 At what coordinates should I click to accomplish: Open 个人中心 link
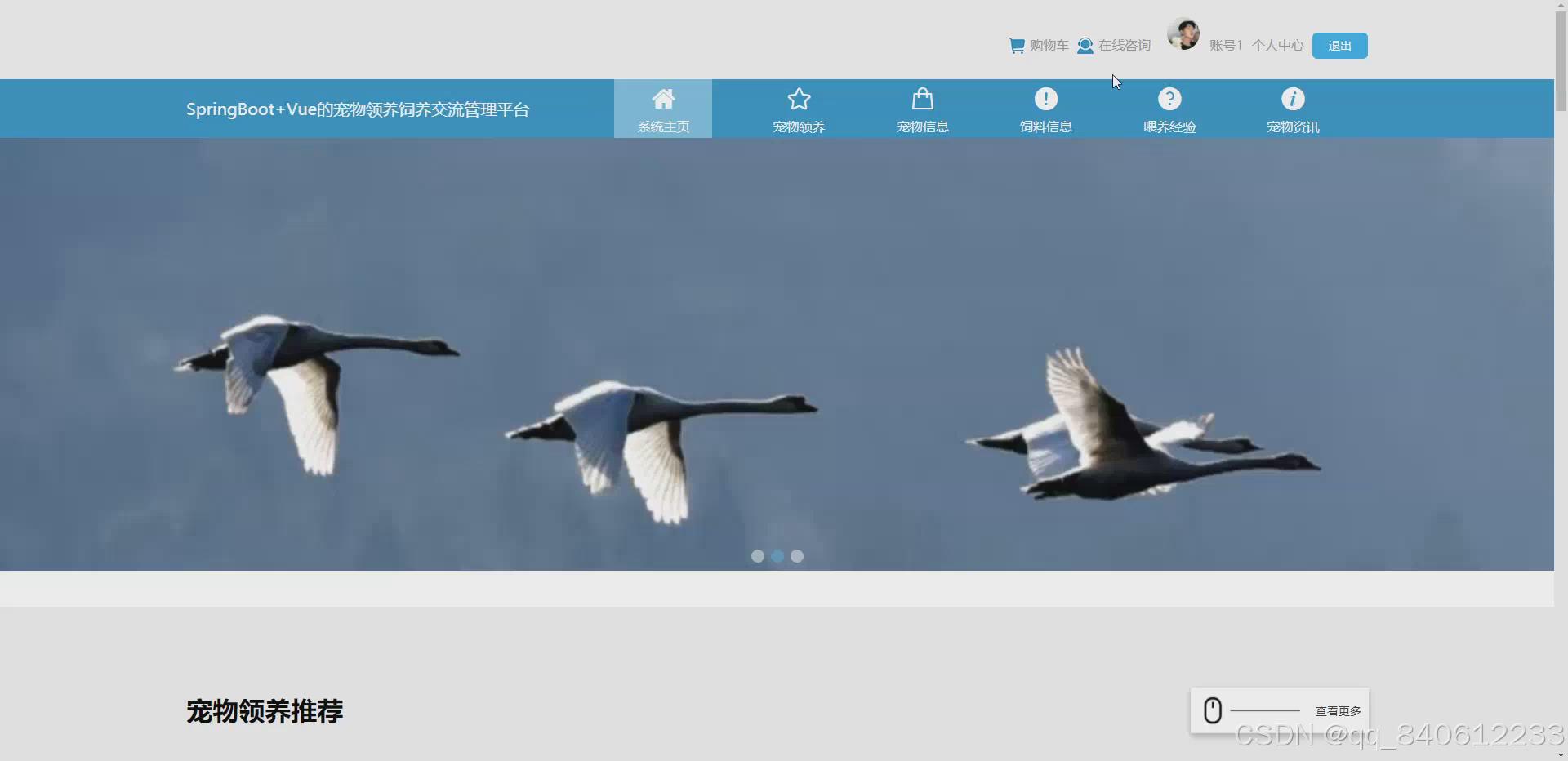pyautogui.click(x=1278, y=46)
